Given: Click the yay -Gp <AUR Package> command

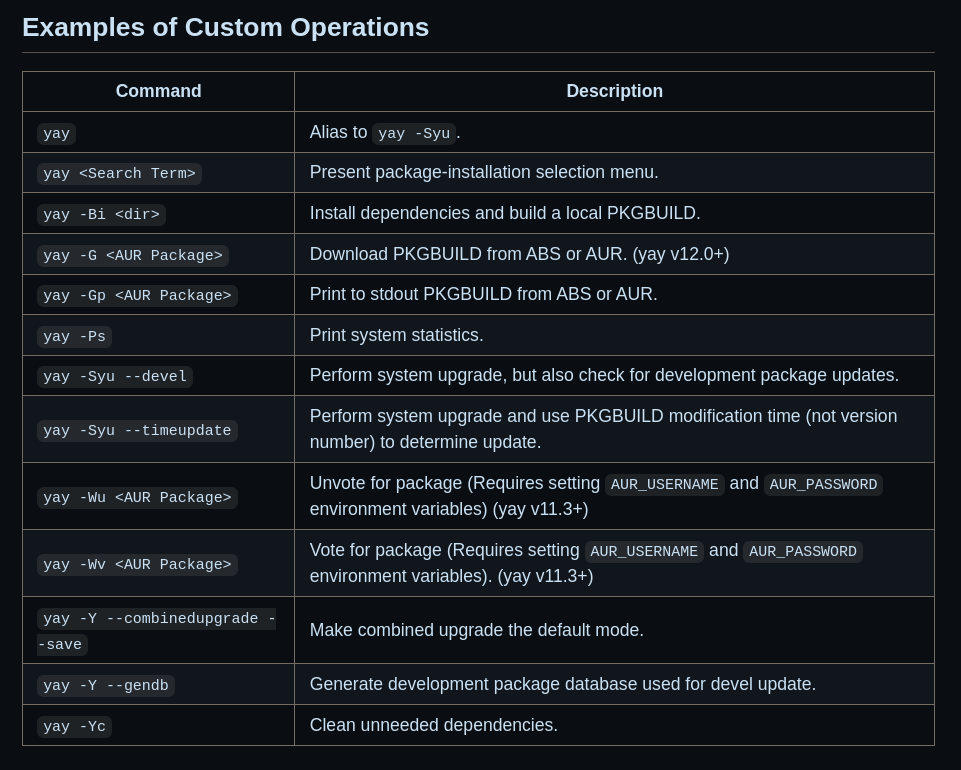Looking at the screenshot, I should (137, 295).
